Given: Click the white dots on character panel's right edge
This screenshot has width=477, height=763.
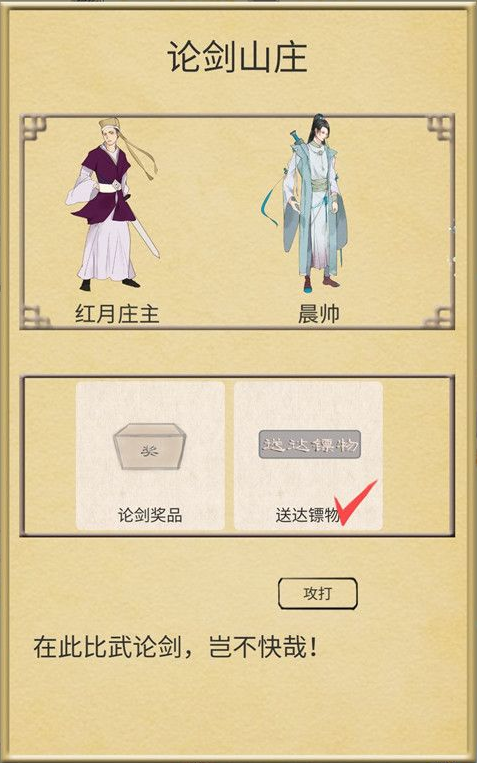Looking at the screenshot, I should (453, 250).
